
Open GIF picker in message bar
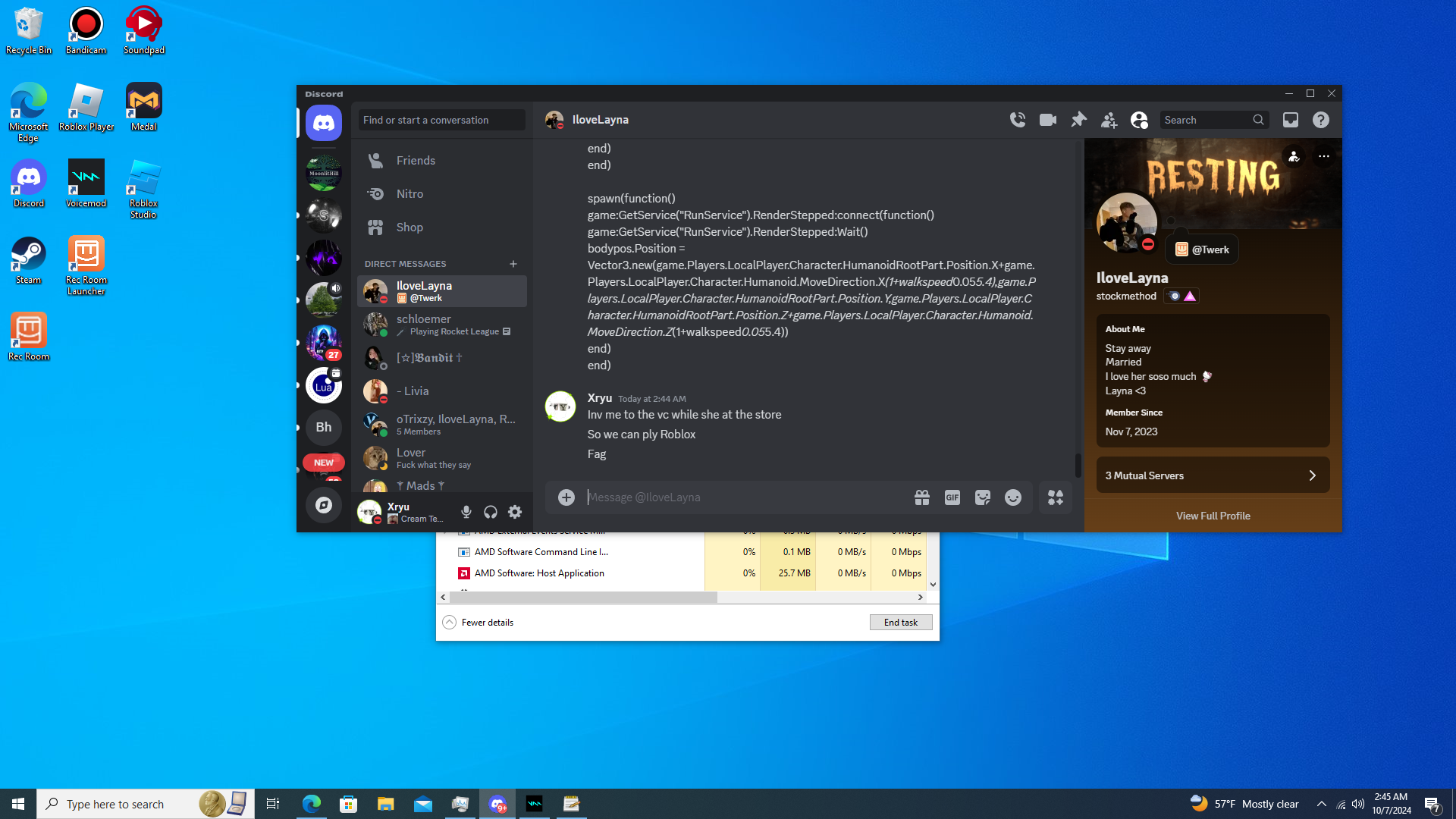952,497
